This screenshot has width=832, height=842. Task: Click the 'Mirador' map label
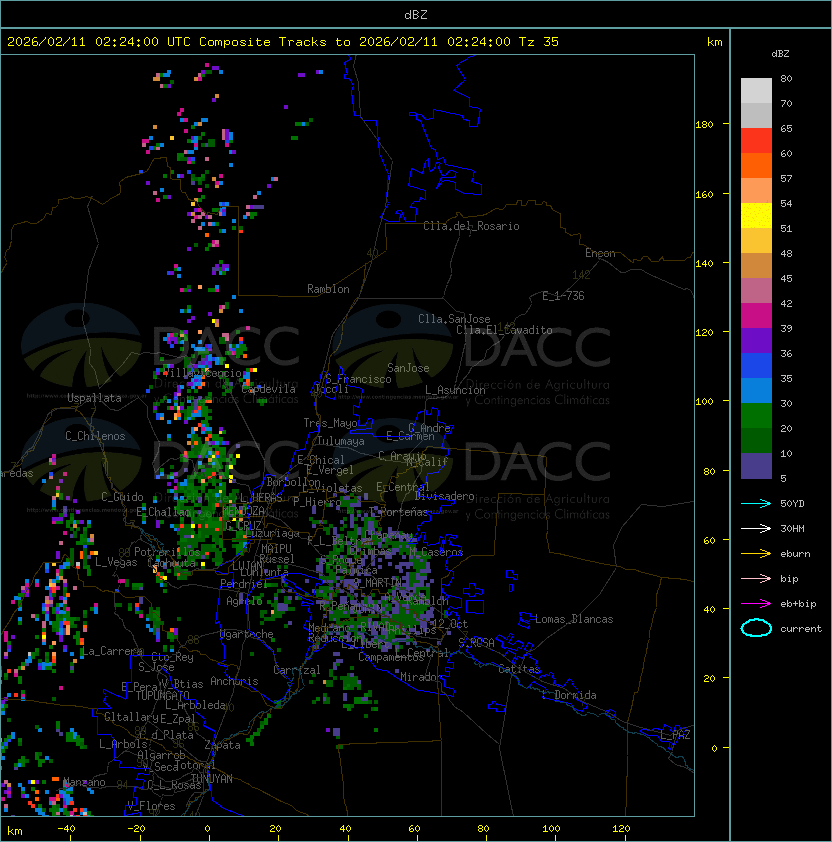pyautogui.click(x=422, y=677)
